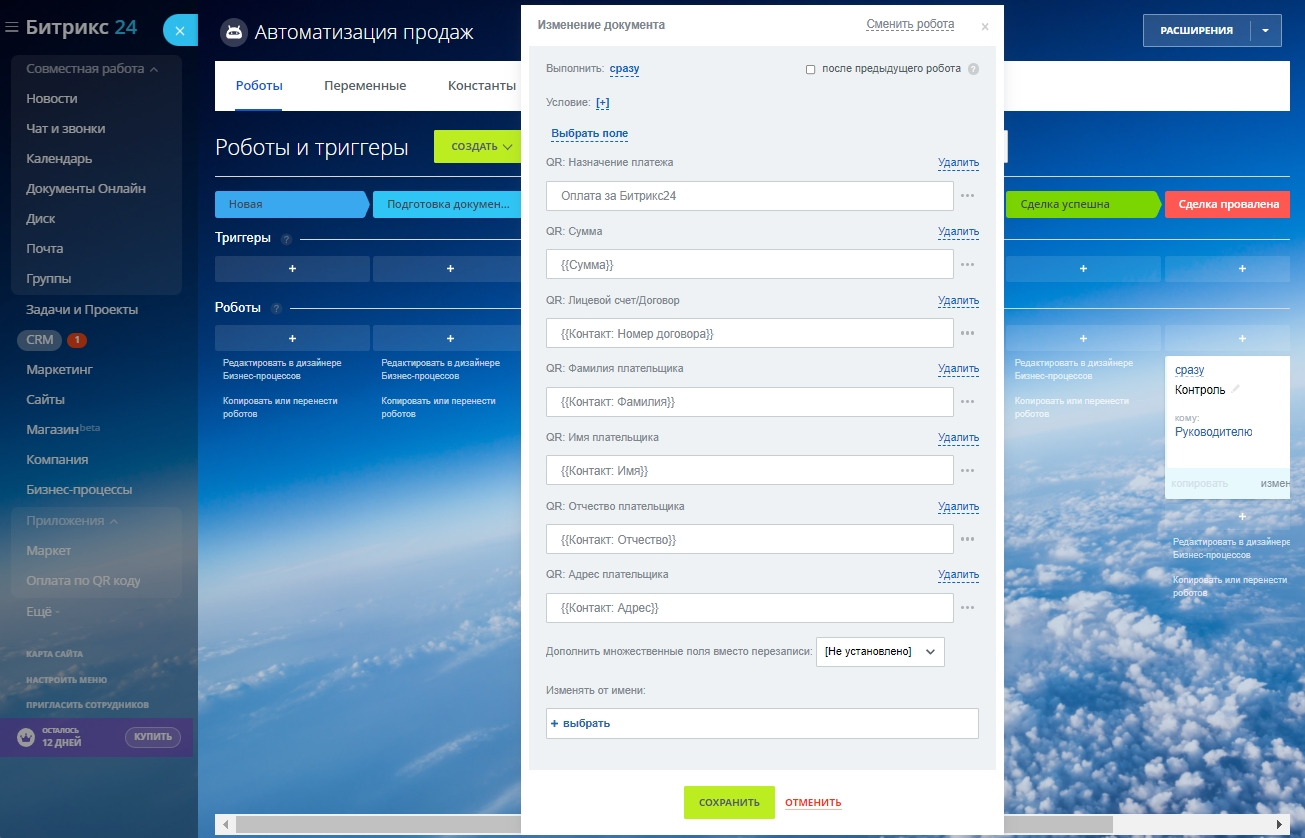Go to Задачи и Проекты
Image resolution: width=1305 pixels, height=838 pixels.
pyautogui.click(x=82, y=310)
